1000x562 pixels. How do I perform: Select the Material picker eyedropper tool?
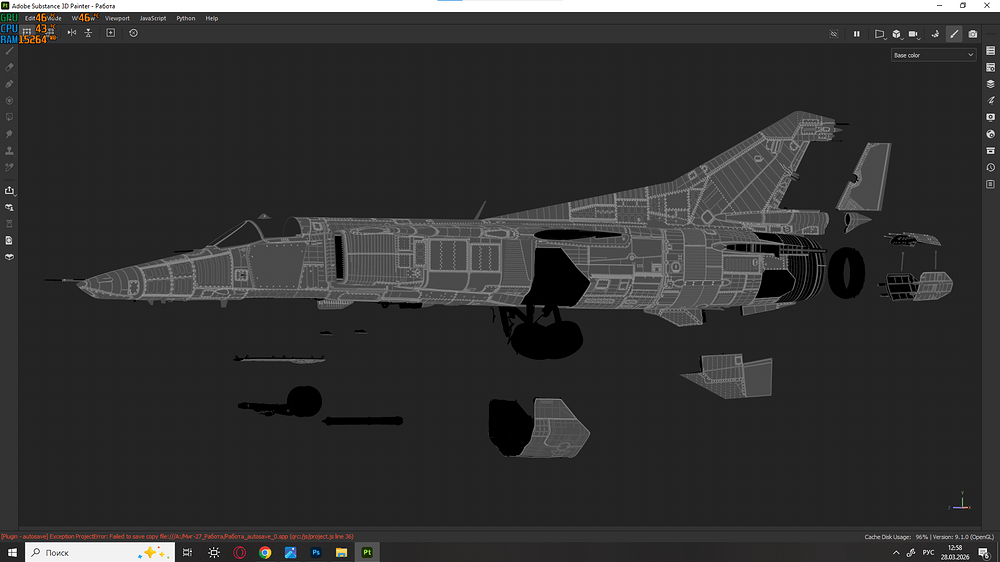coord(9,168)
